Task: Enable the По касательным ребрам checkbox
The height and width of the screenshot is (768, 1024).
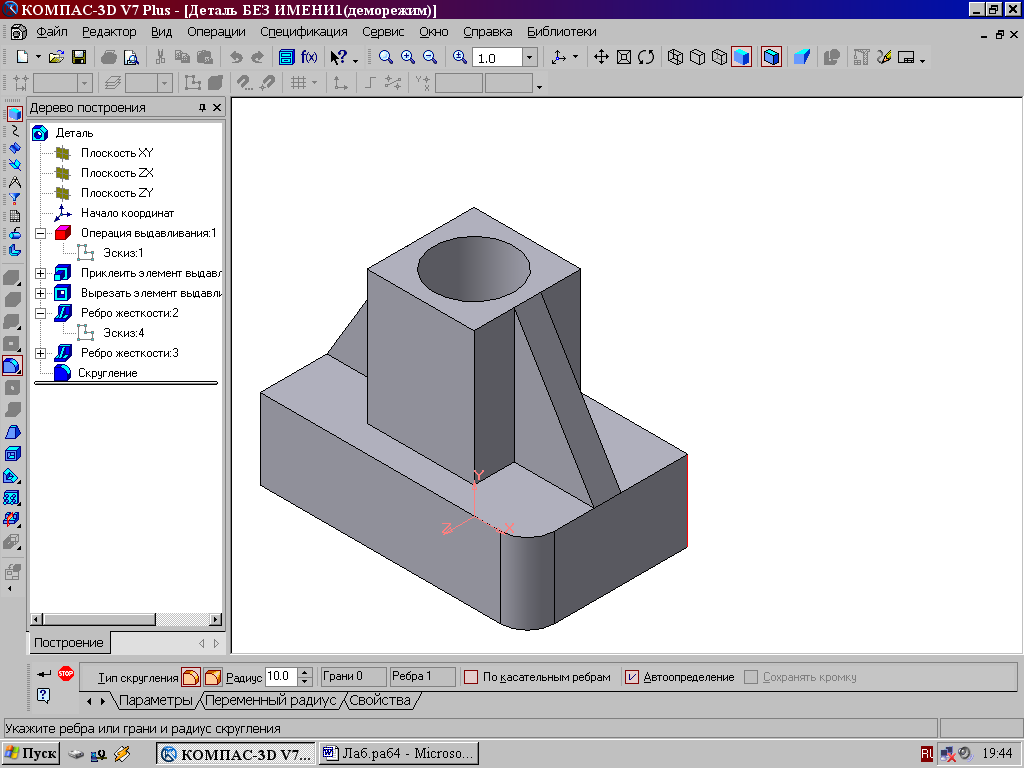Action: (471, 677)
